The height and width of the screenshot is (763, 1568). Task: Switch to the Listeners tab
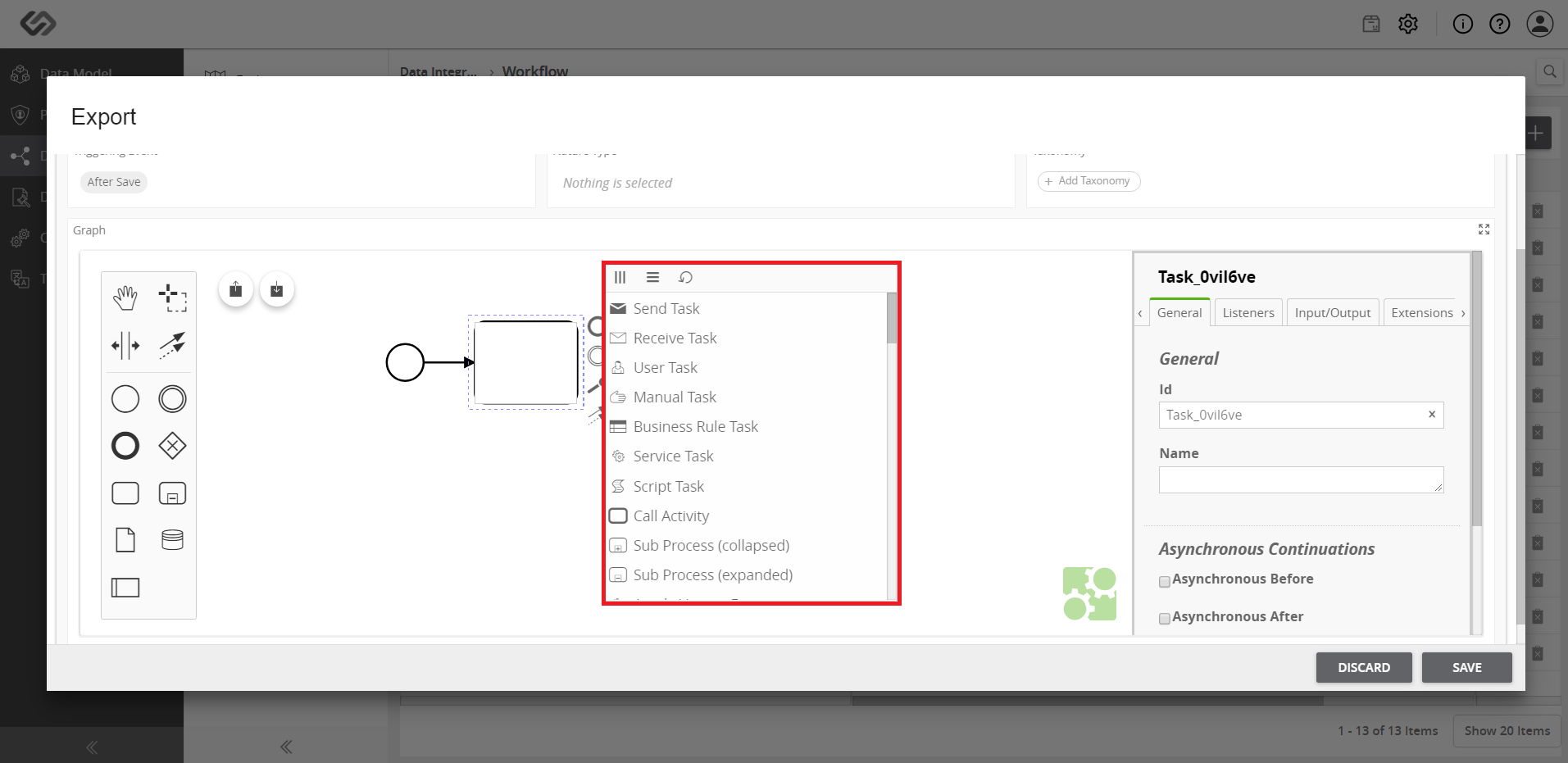pyautogui.click(x=1248, y=312)
